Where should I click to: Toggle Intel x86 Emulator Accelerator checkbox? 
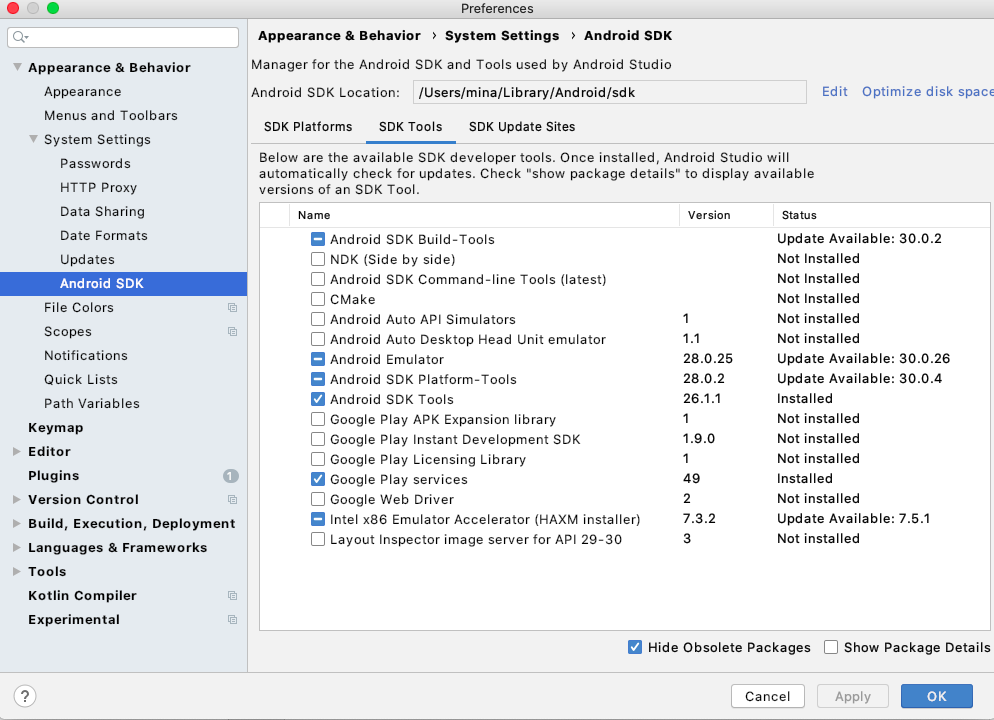[x=318, y=519]
